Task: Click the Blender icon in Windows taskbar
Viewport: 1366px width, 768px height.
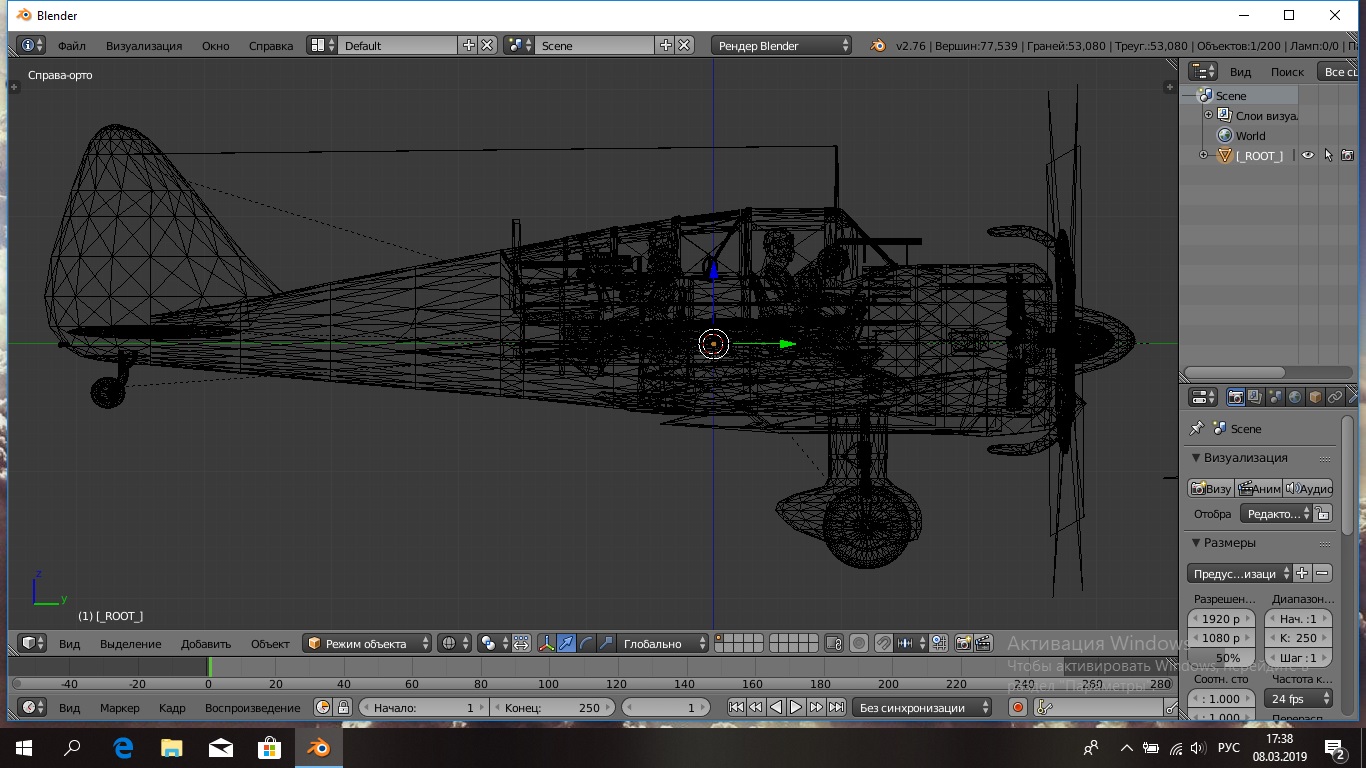Action: point(319,747)
